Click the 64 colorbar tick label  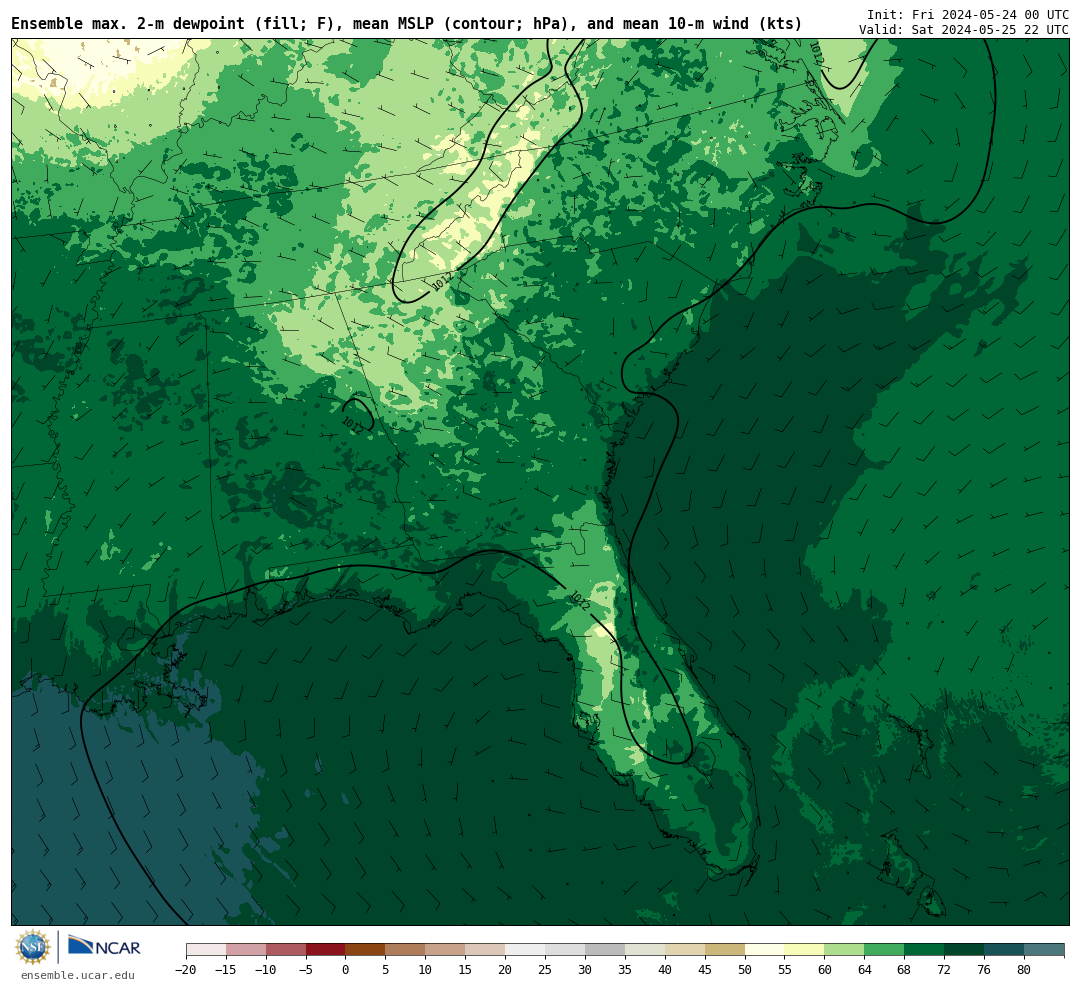[865, 970]
